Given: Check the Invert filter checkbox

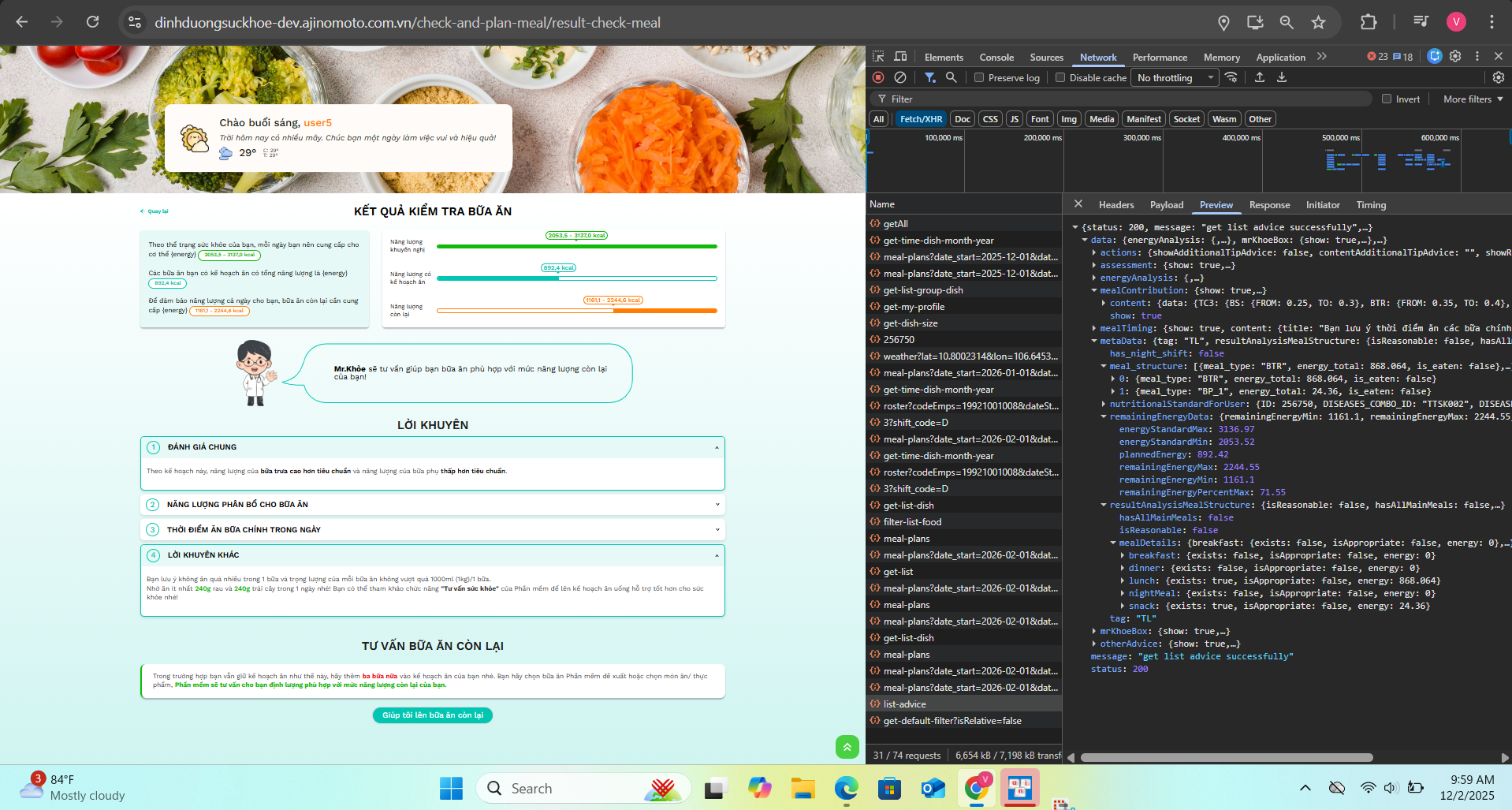Looking at the screenshot, I should [1387, 99].
